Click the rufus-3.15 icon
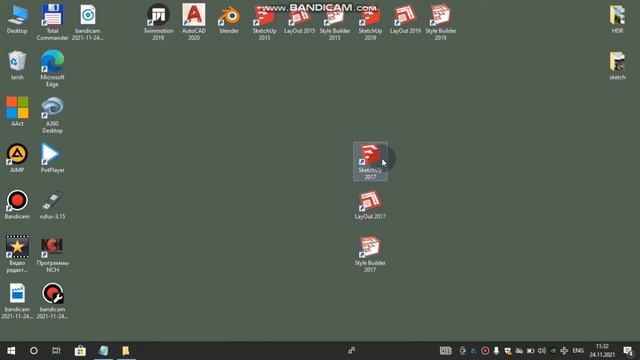Image resolution: width=640 pixels, height=360 pixels. tap(52, 205)
